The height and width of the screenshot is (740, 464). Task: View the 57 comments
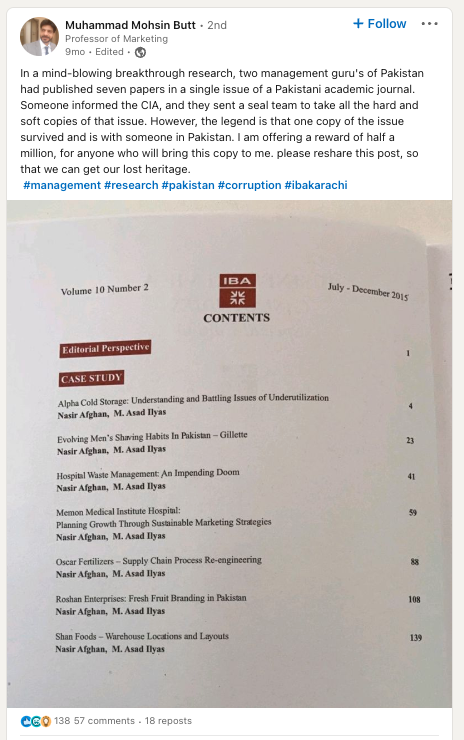(x=104, y=721)
